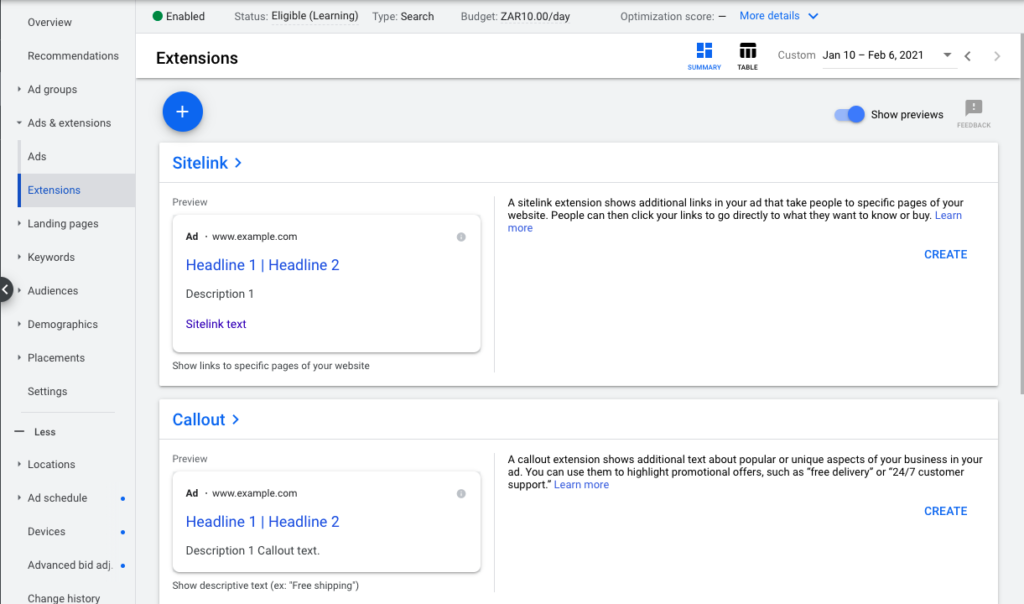Expand Placements in sidebar
This screenshot has width=1024, height=604.
pyautogui.click(x=19, y=357)
